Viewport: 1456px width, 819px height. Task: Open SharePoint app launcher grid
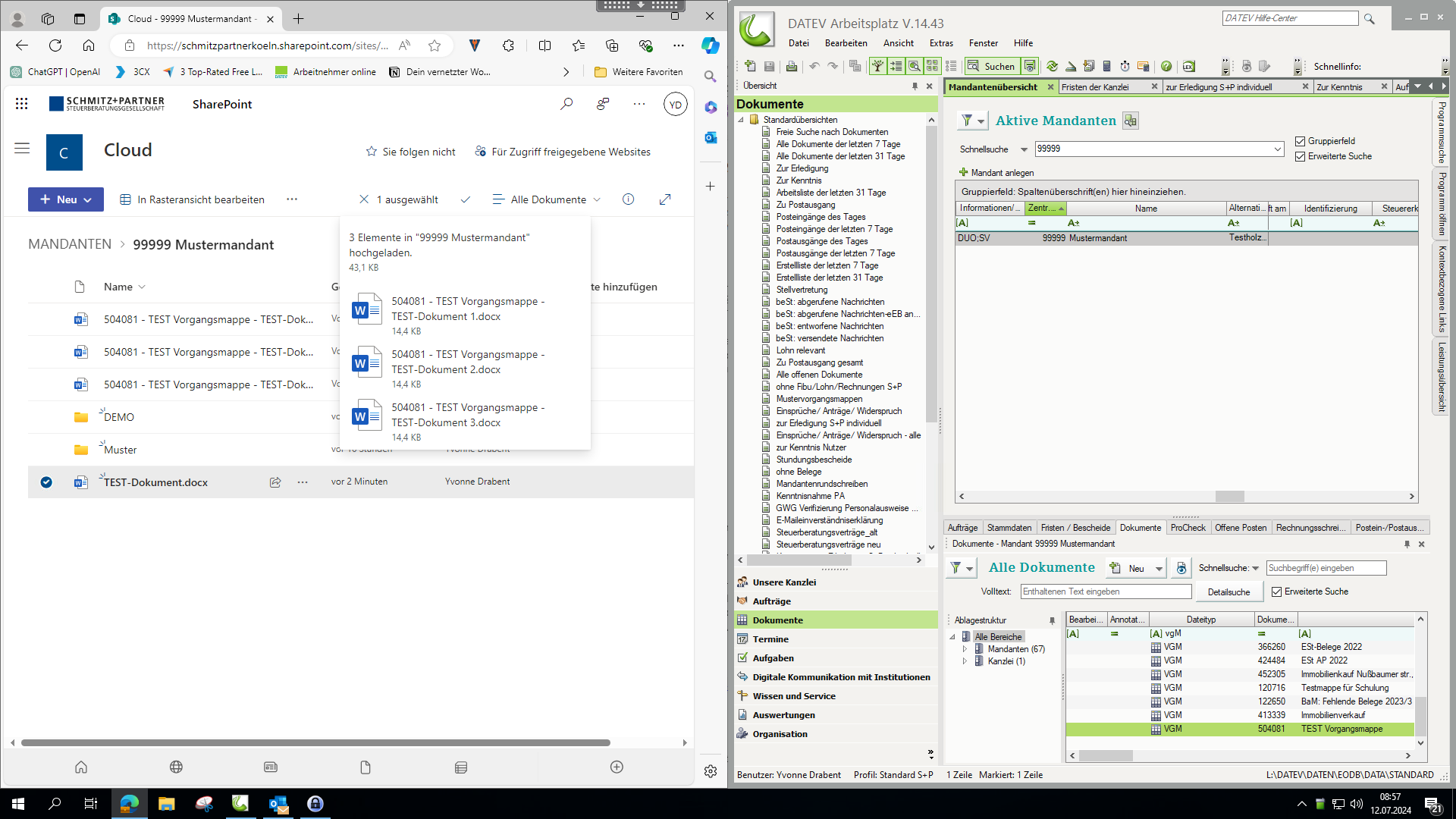click(x=21, y=104)
